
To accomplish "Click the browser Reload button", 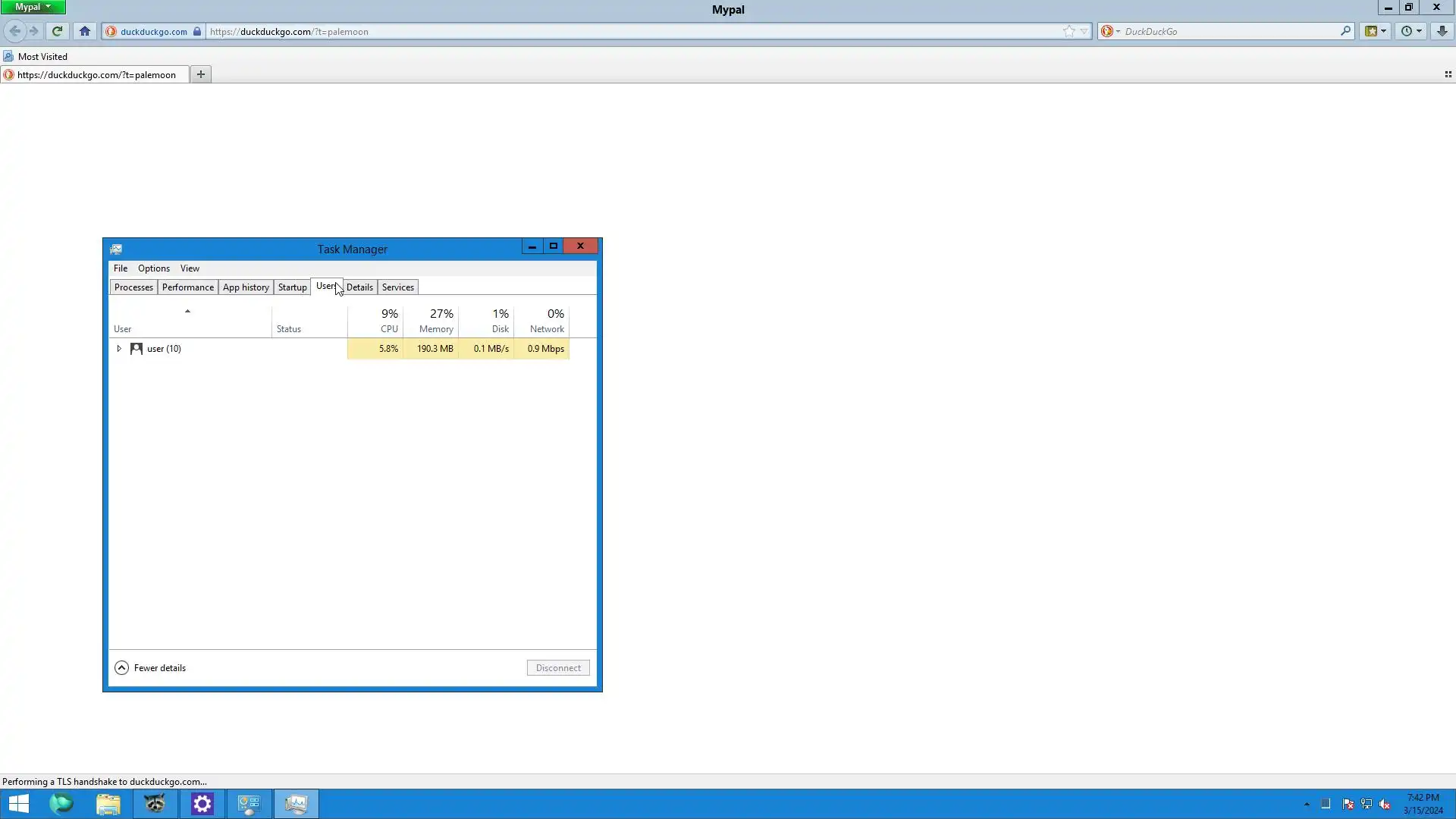I will [57, 31].
